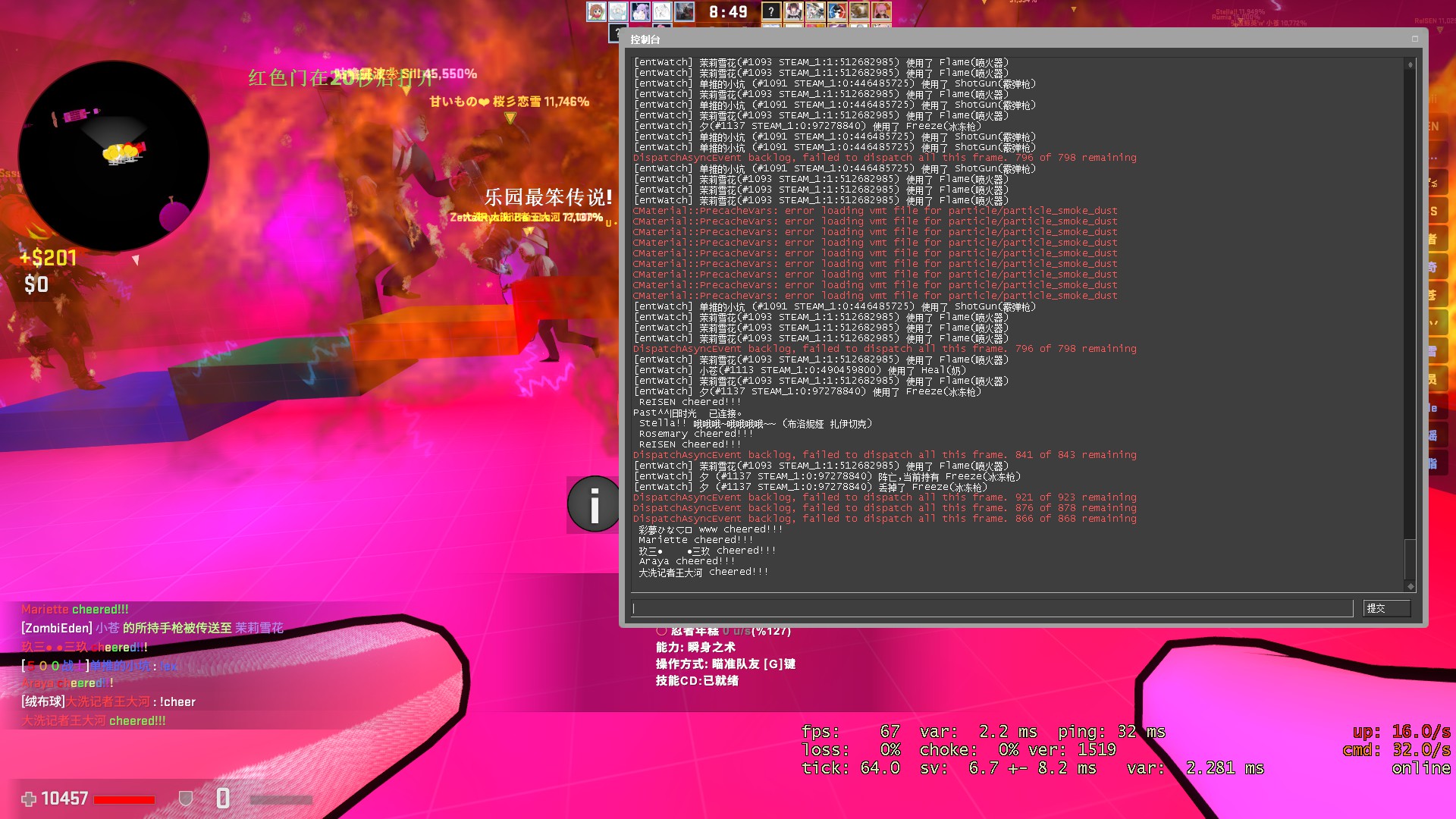The image size is (1456, 819).
Task: Click the armor shield icon in HUD
Action: pyautogui.click(x=185, y=799)
